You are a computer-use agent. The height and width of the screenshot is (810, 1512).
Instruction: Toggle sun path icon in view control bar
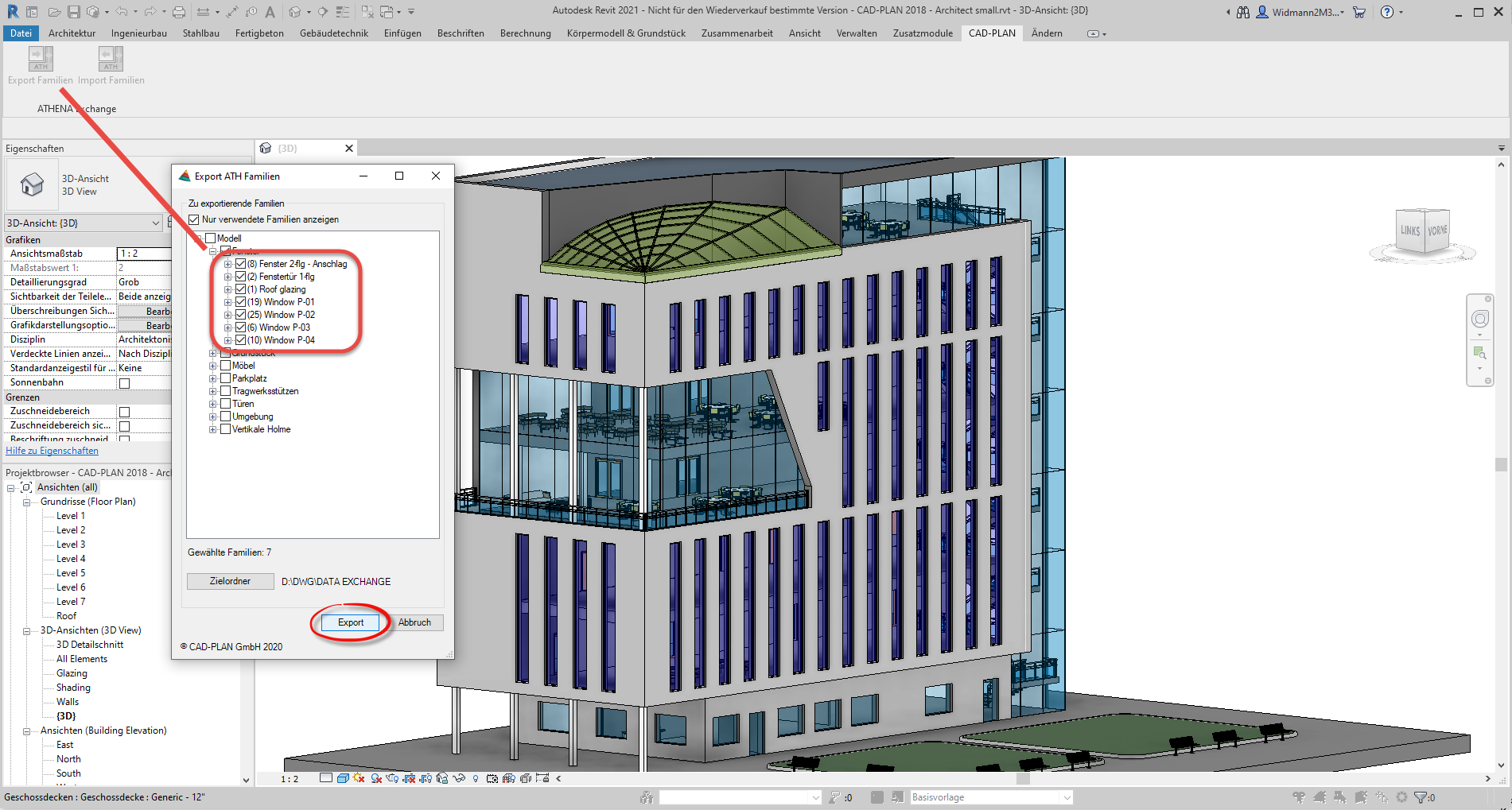point(360,778)
